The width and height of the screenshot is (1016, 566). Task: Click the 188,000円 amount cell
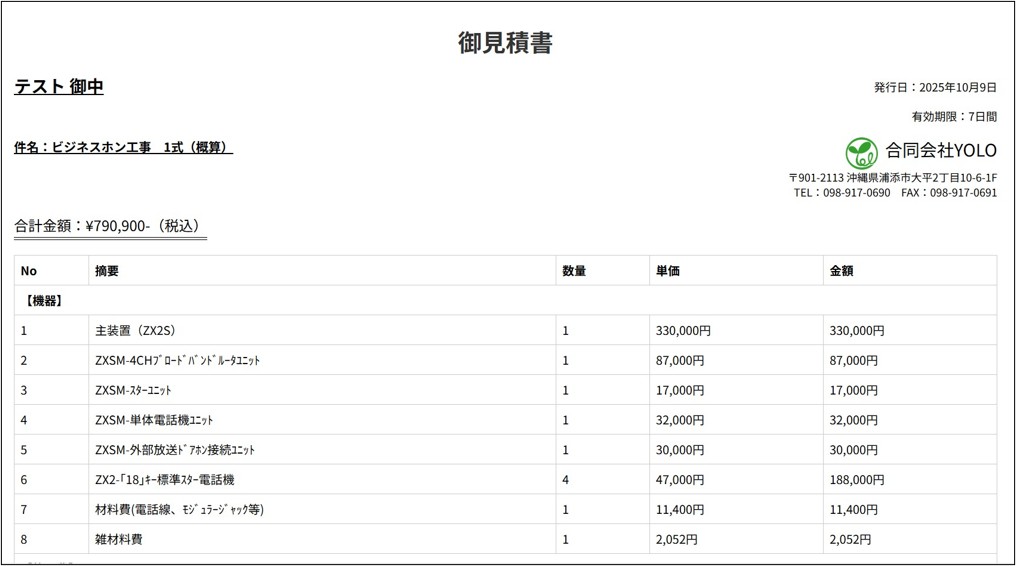pyautogui.click(x=857, y=480)
